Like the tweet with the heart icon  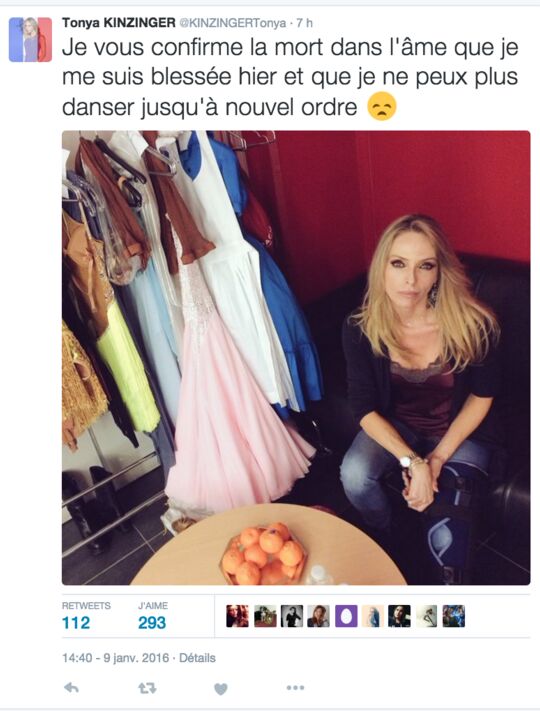click(221, 689)
